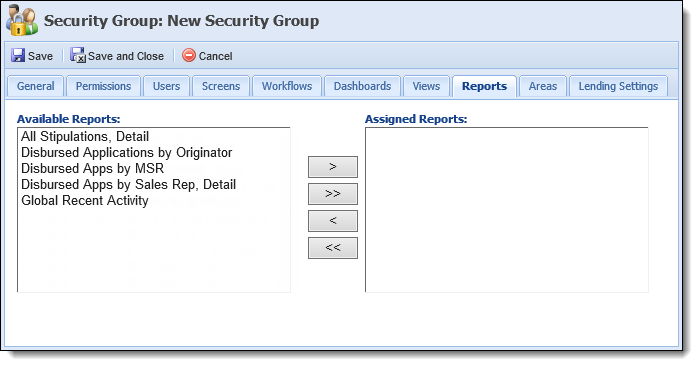Viewport: 698px width, 366px height.
Task: Click inside the Assigned Reports list box
Action: [x=507, y=210]
